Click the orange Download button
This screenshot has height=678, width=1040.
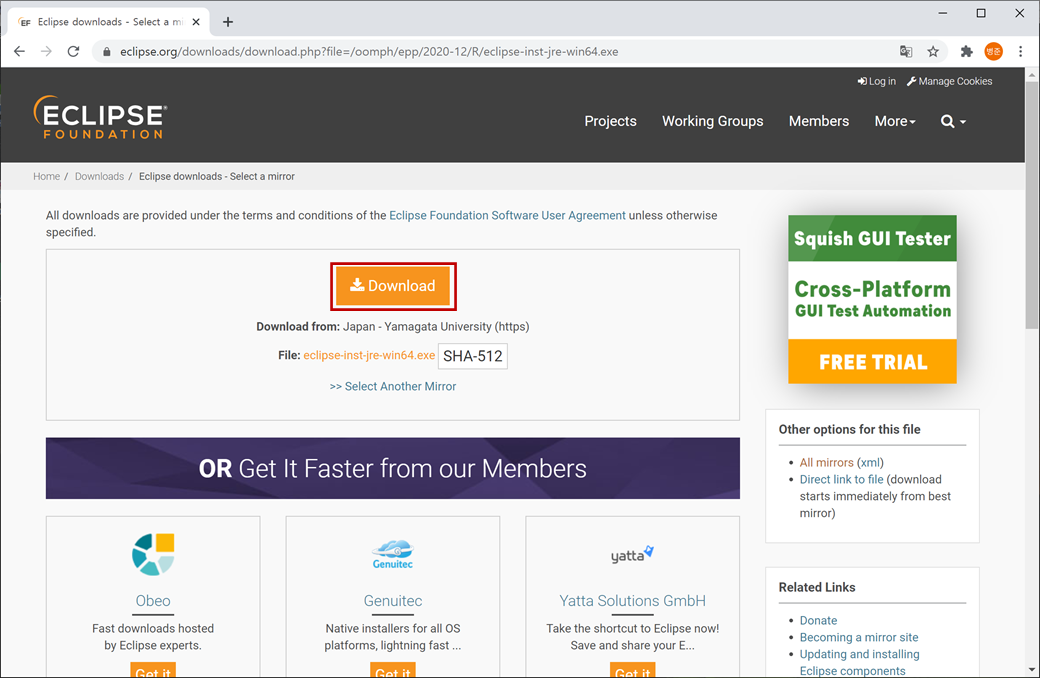(x=393, y=286)
